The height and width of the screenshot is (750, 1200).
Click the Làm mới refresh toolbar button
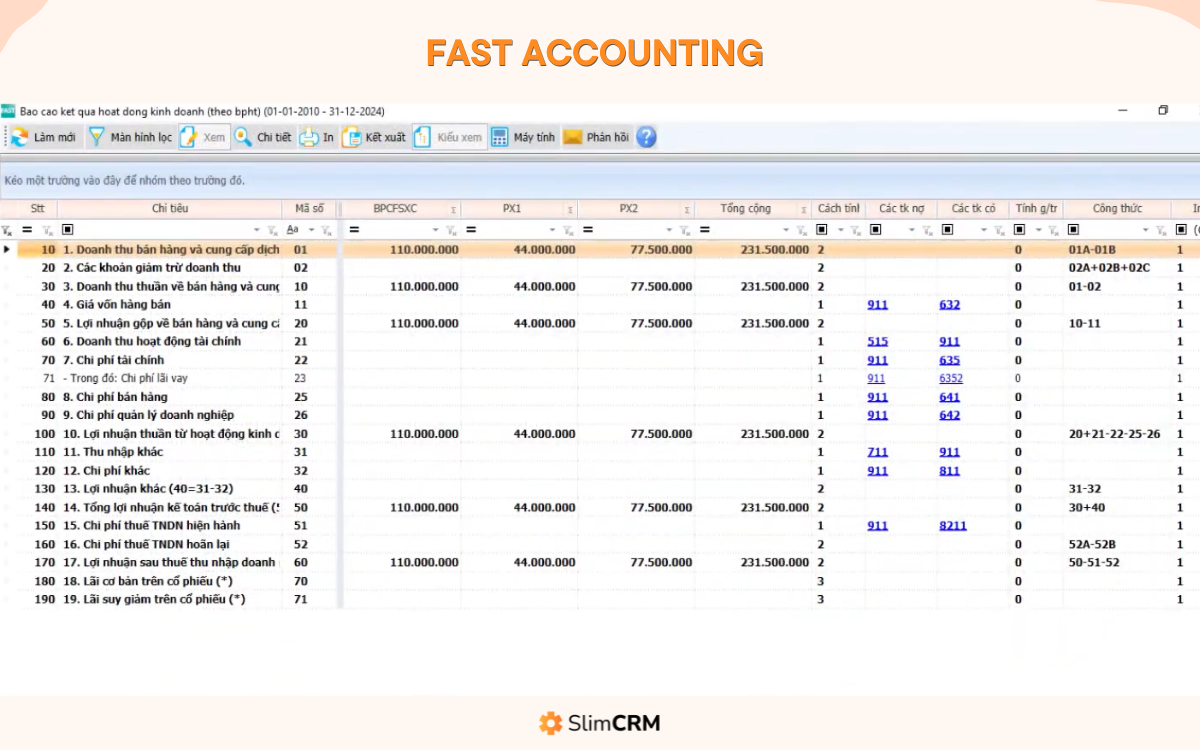(x=43, y=137)
